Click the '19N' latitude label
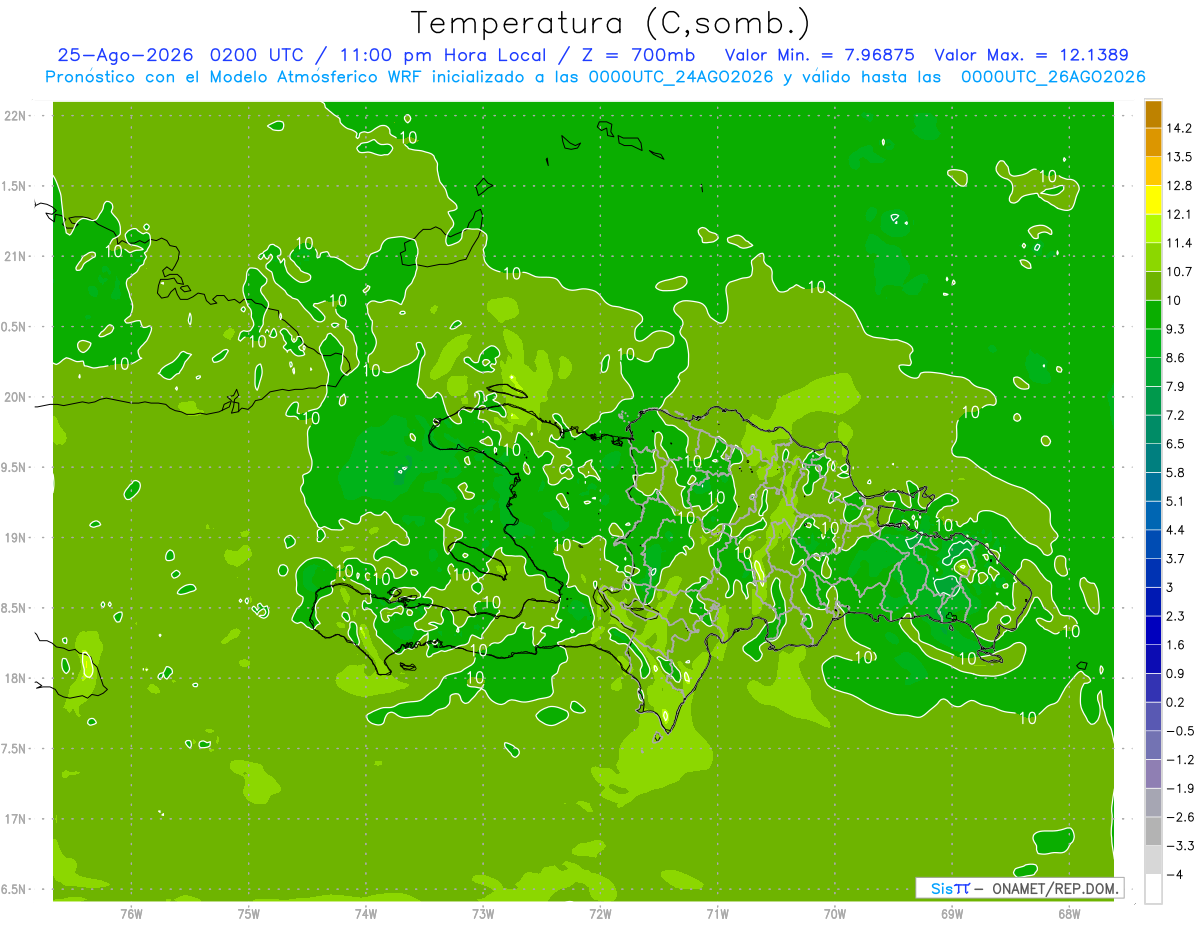The width and height of the screenshot is (1200, 927). pyautogui.click(x=14, y=538)
